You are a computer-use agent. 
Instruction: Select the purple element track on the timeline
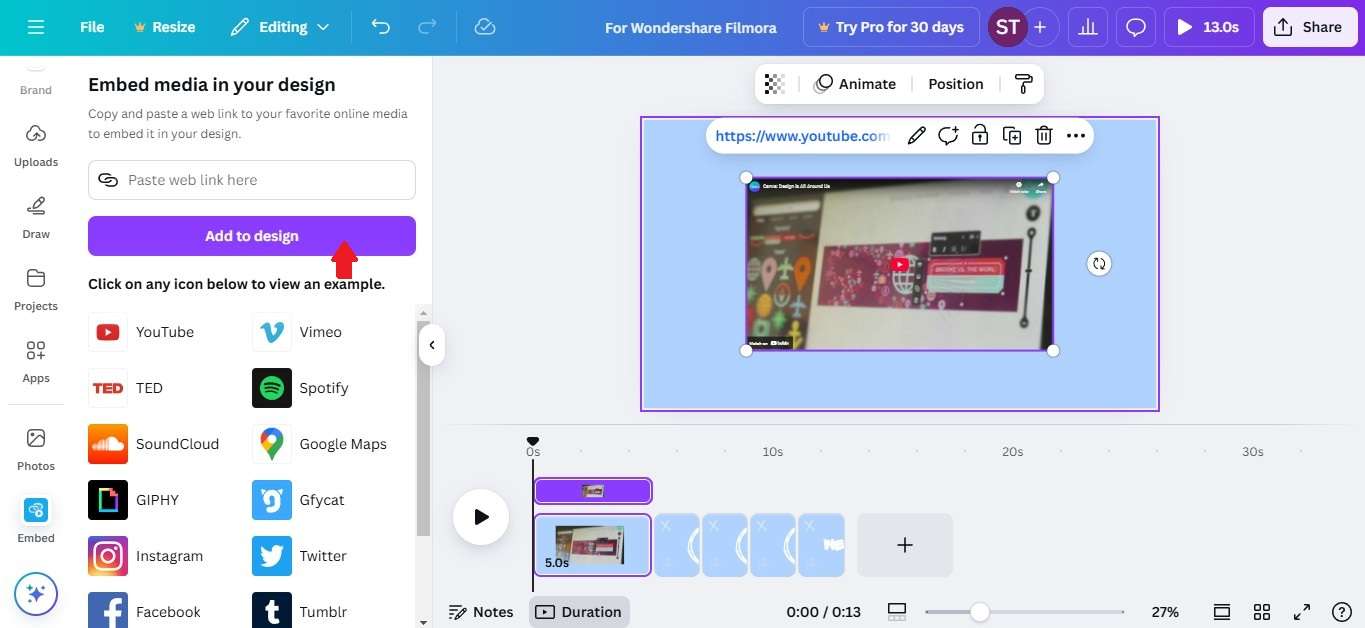(593, 491)
